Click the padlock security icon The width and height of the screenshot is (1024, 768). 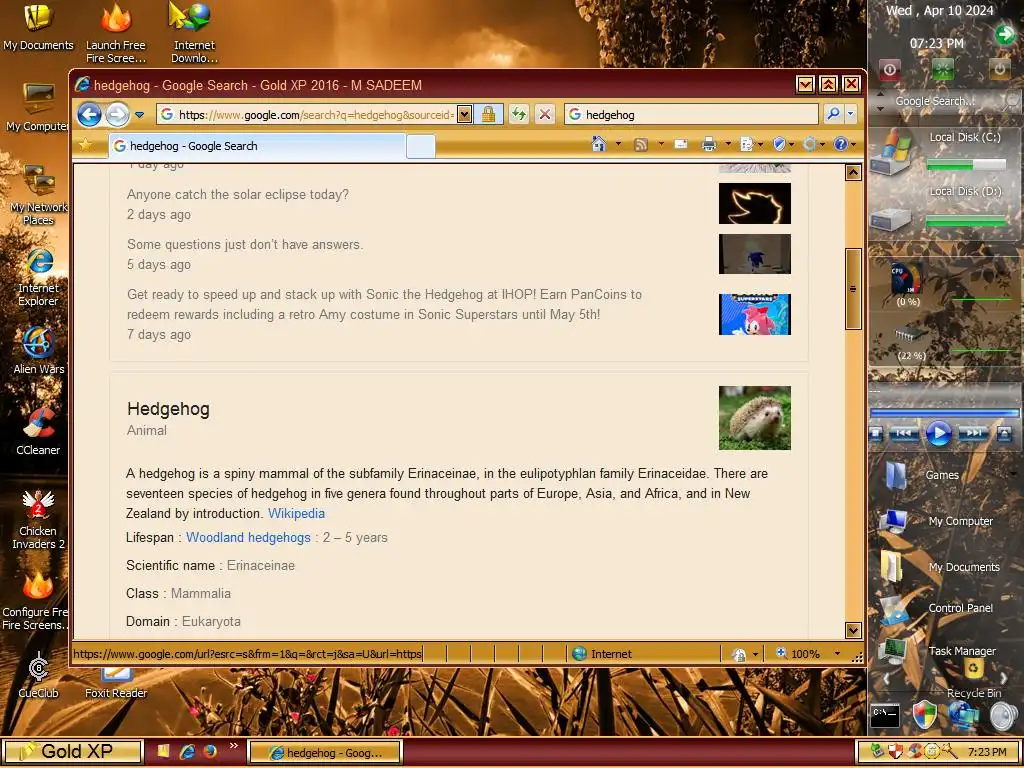[488, 115]
